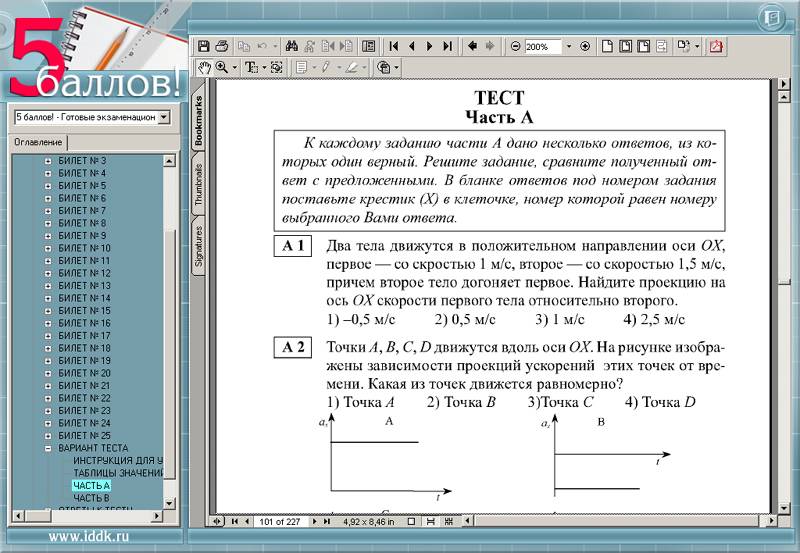This screenshot has width=800, height=553.
Task: Open the Signatures side tab
Action: (x=198, y=246)
